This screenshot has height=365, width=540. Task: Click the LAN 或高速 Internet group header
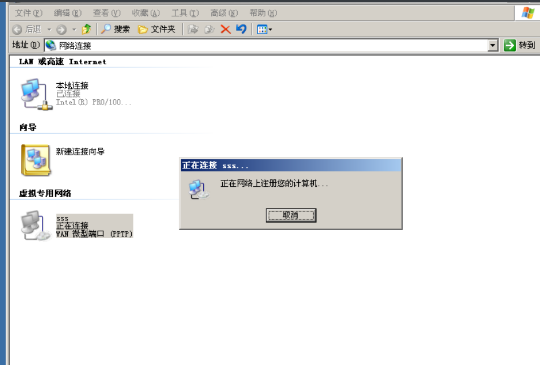click(62, 62)
